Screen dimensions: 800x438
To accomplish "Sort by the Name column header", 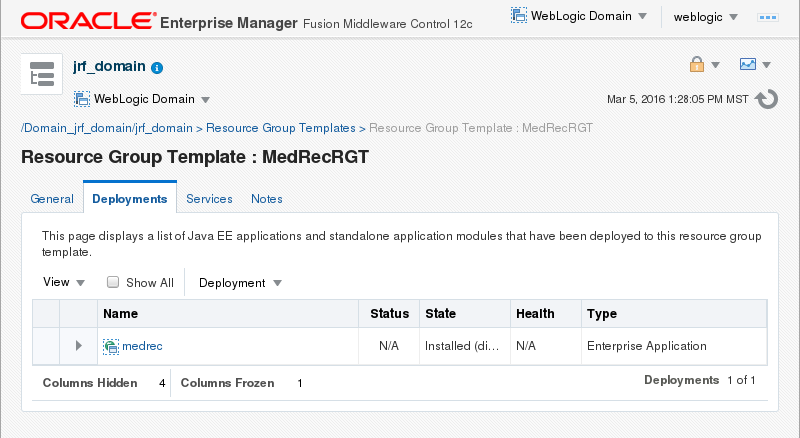I will click(120, 314).
